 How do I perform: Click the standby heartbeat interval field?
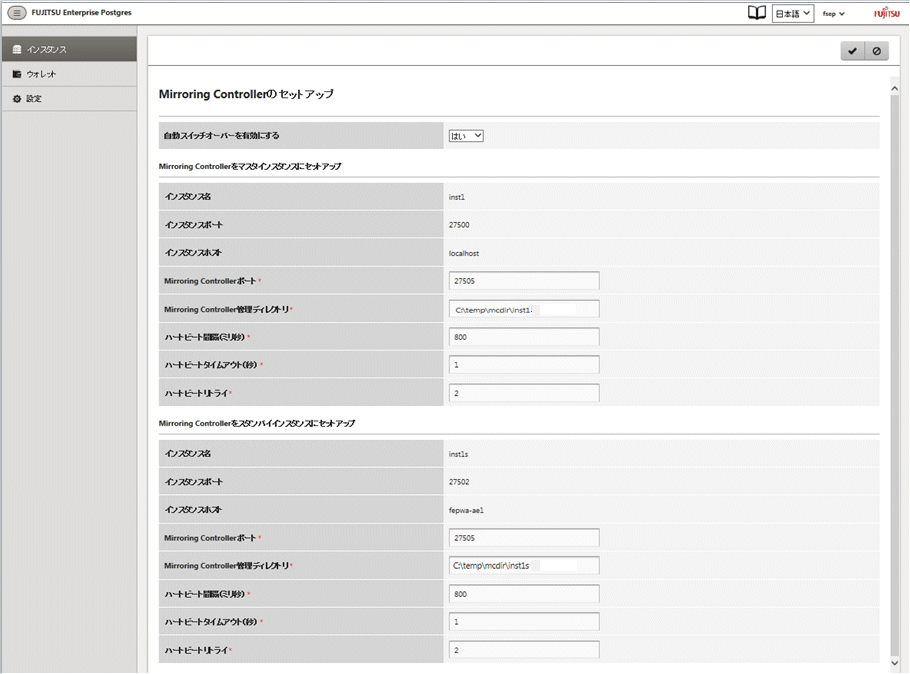(x=524, y=594)
